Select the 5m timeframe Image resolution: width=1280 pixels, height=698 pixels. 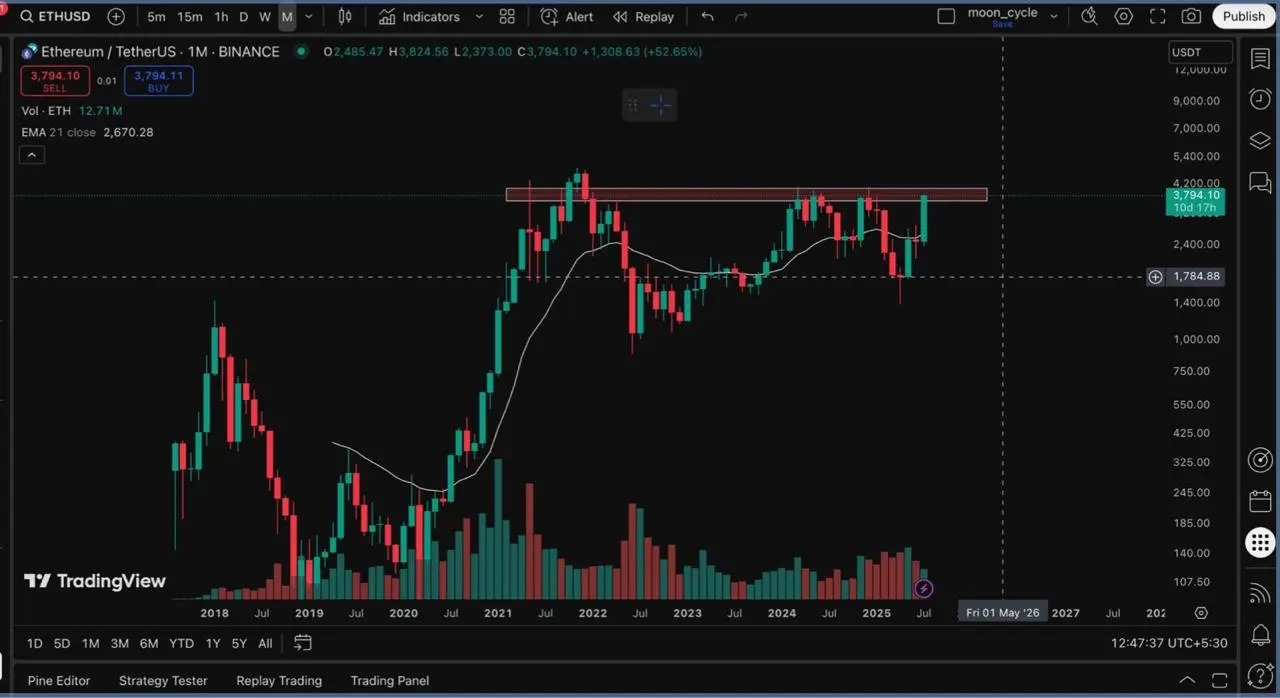pos(156,16)
